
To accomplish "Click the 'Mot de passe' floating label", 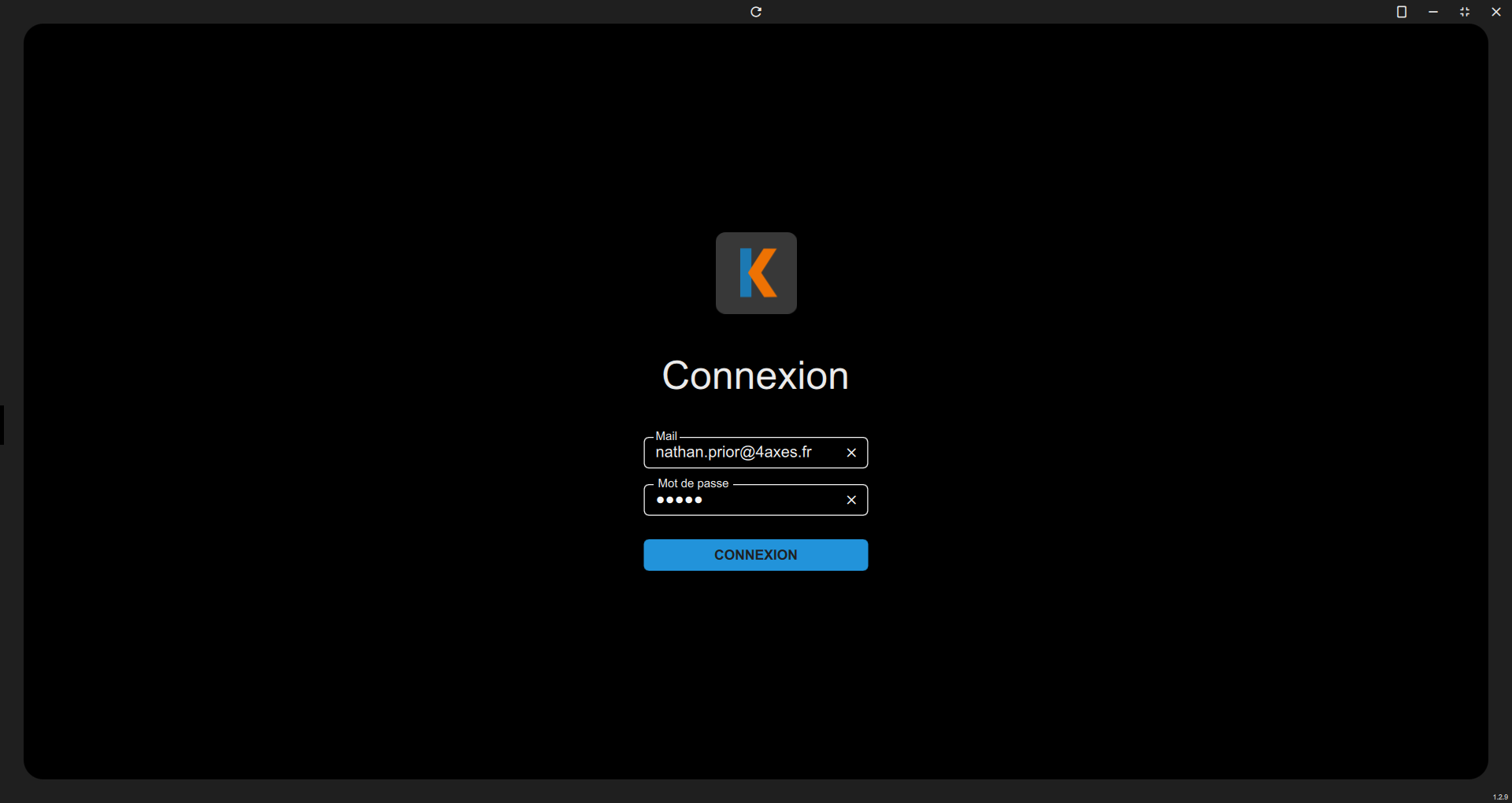I will [693, 483].
